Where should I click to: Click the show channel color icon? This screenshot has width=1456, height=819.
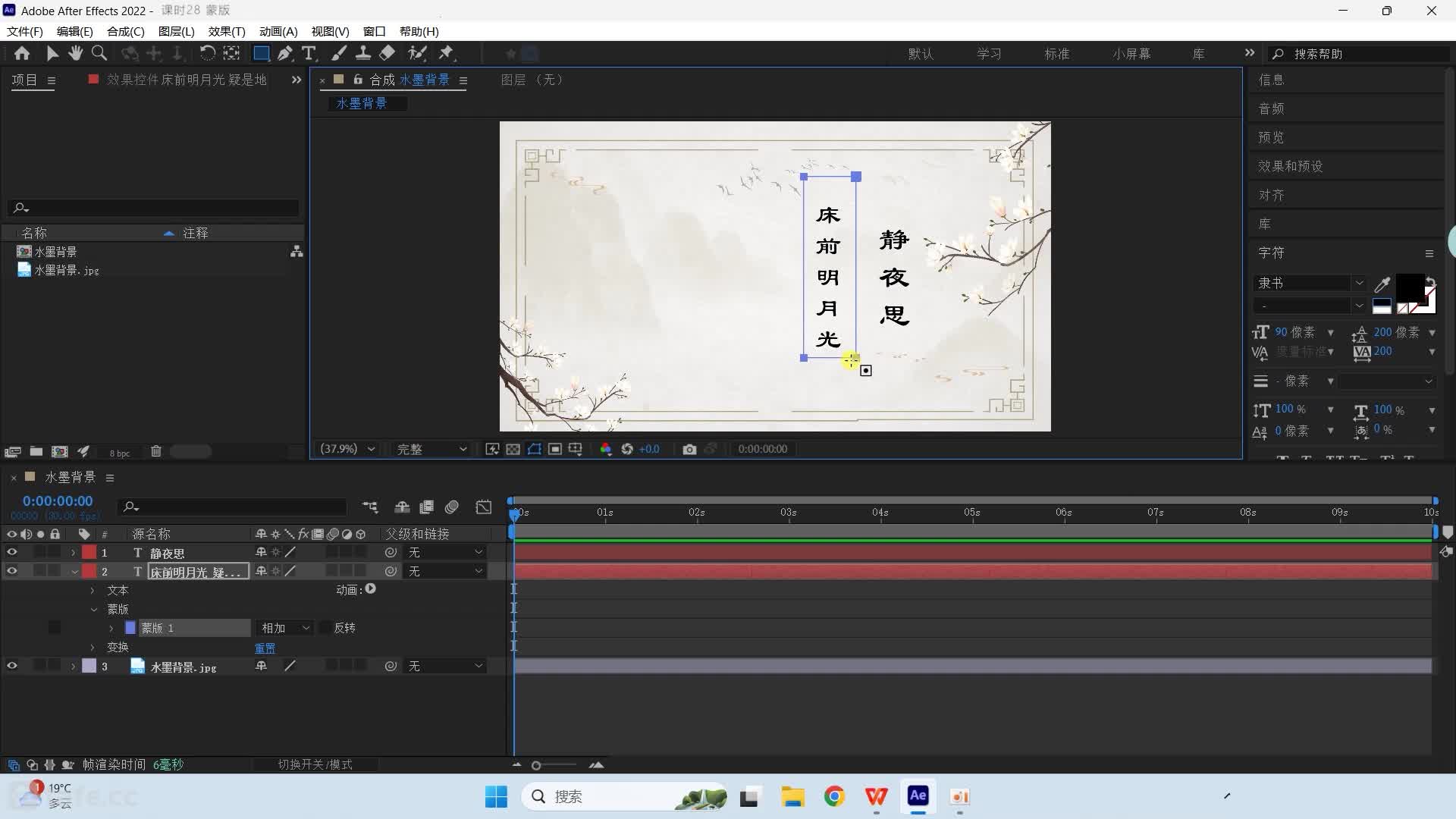point(605,449)
